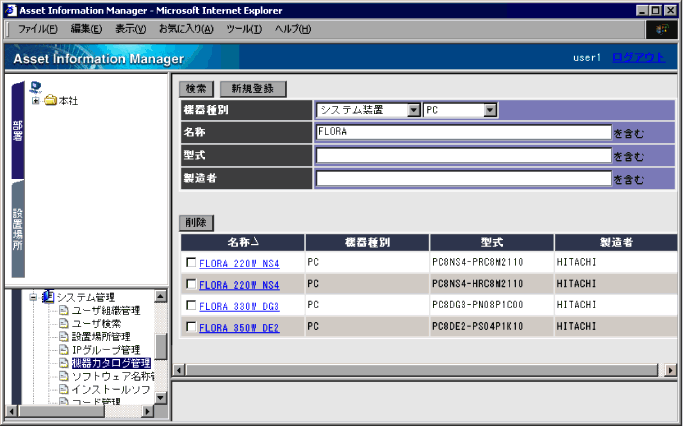Screen dimensions: 683x426
Task: Click the ユーザ検索 page icon
Action: (x=64, y=323)
